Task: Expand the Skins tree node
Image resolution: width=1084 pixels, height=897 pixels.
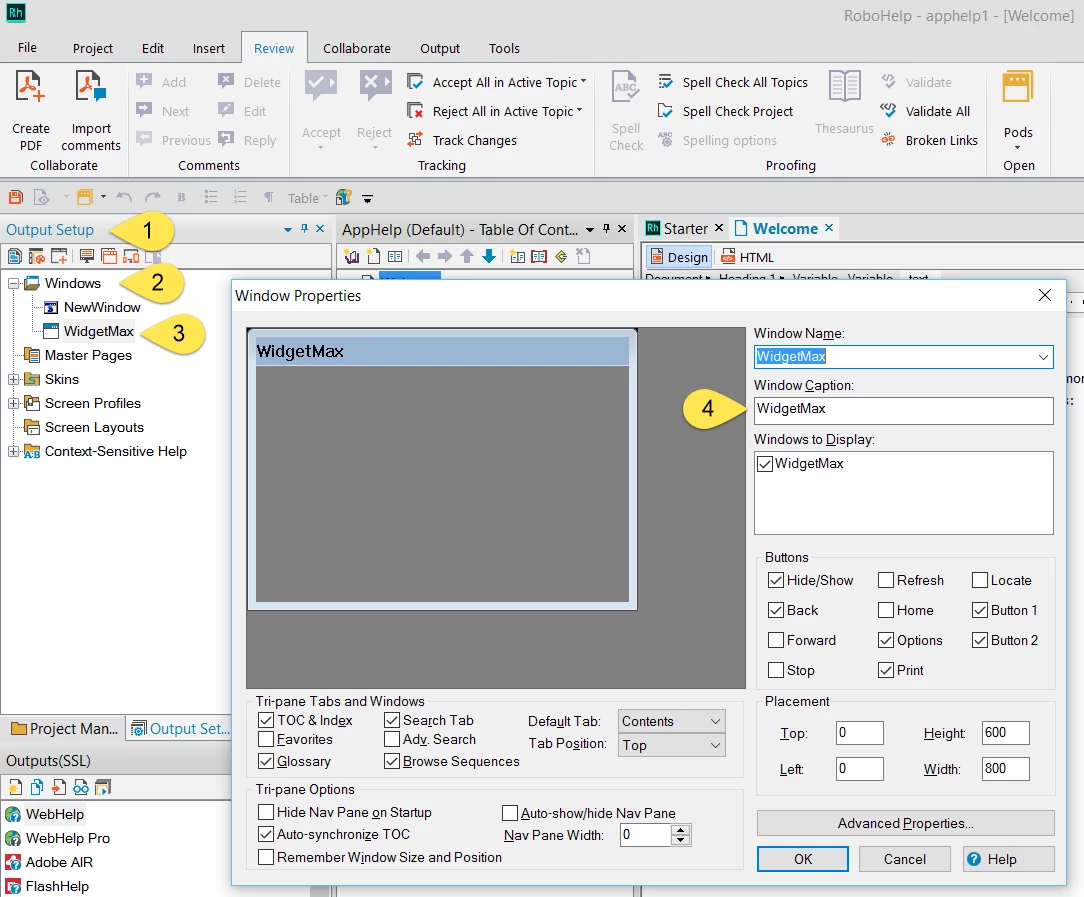Action: pyautogui.click(x=13, y=379)
